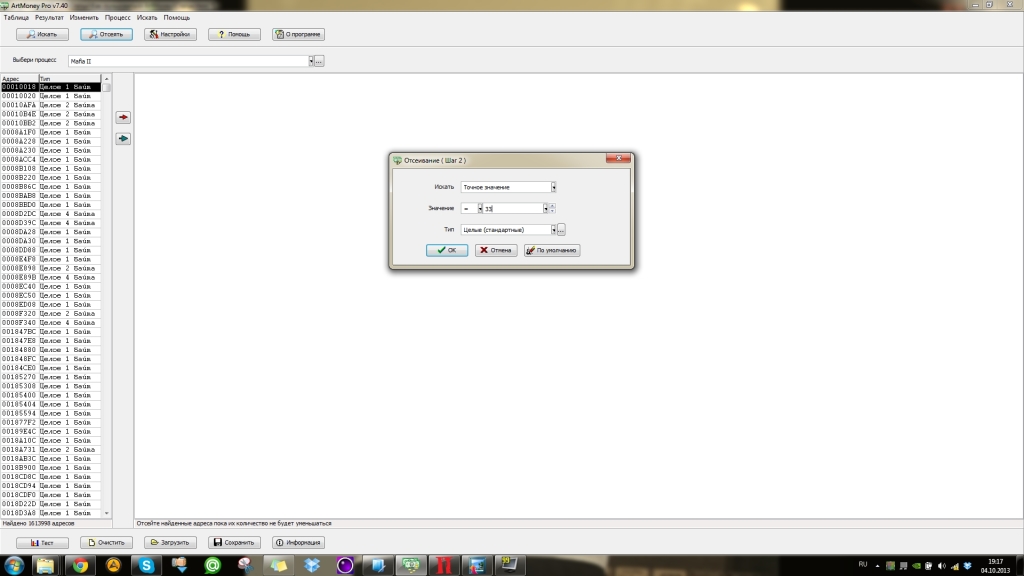Click the address list scroll up arrow
Screen dimensions: 1024x576
click(106, 78)
